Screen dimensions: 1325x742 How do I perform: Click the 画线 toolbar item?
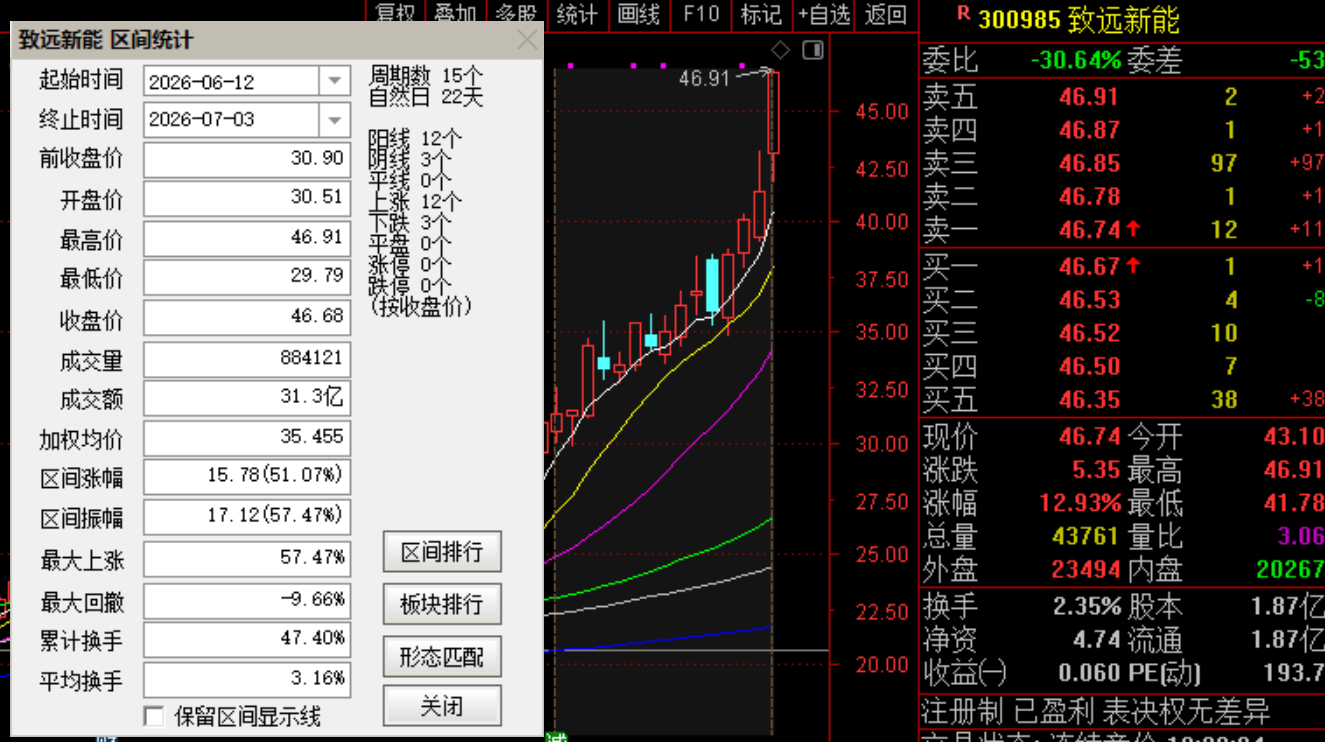(x=638, y=14)
